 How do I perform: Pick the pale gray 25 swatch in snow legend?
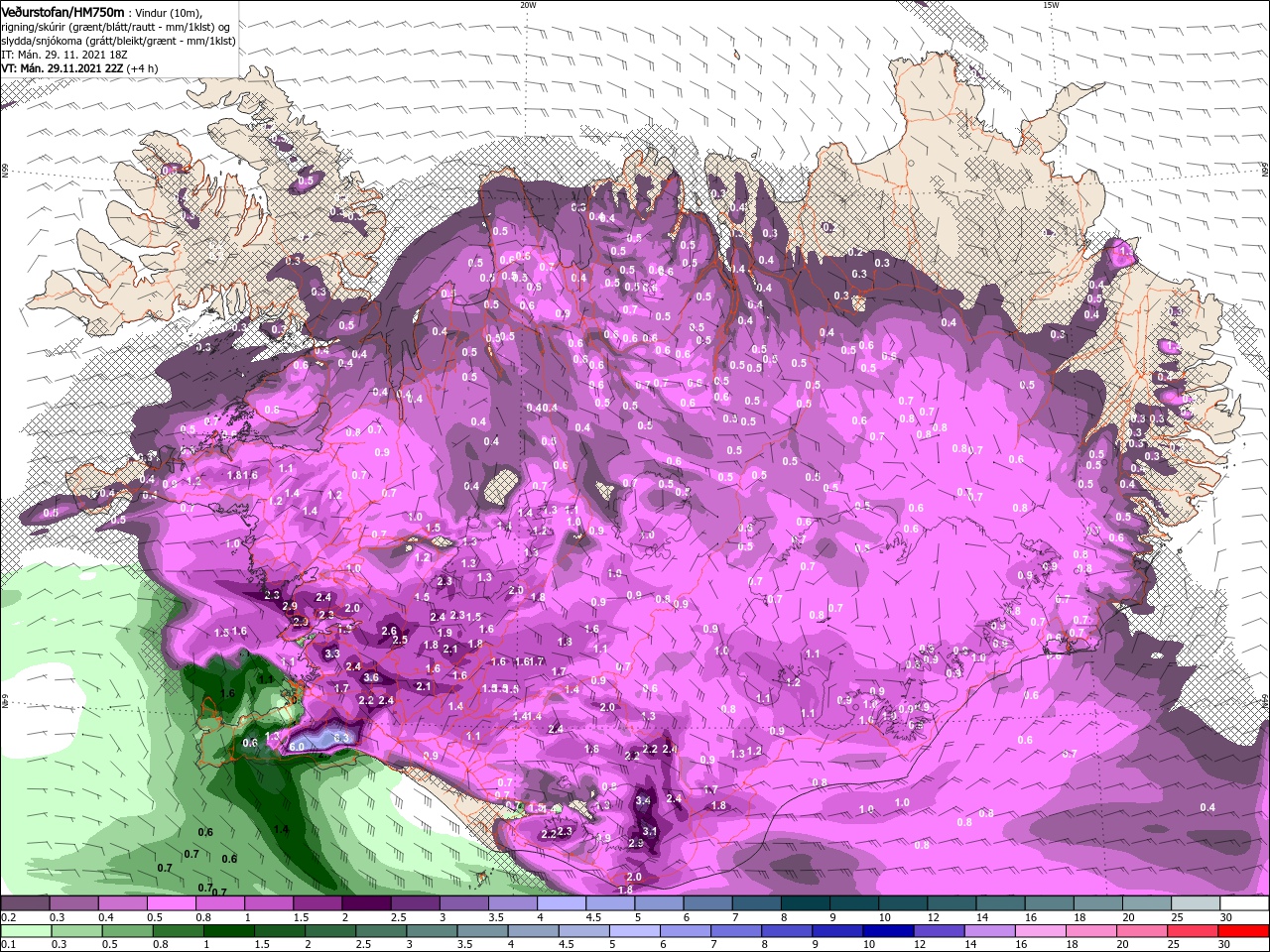(1196, 903)
